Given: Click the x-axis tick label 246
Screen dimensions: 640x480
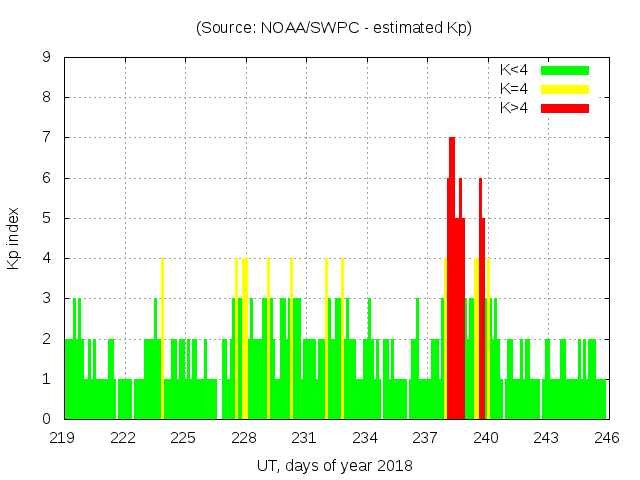Looking at the screenshot, I should pos(607,437).
